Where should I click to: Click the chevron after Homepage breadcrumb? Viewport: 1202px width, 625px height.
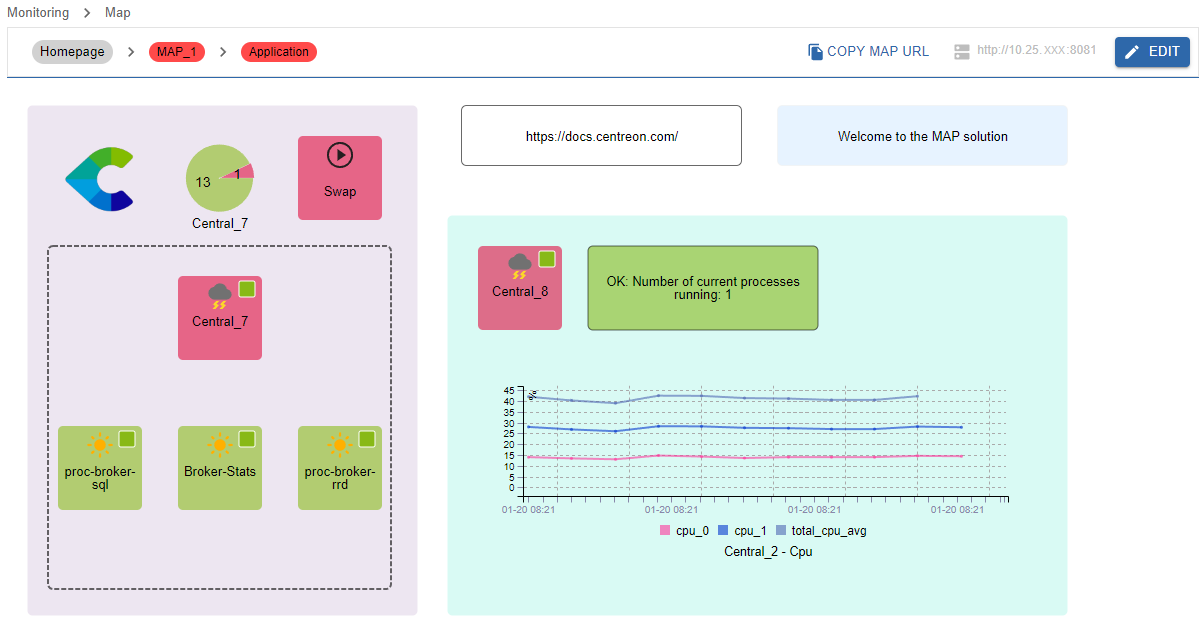131,52
